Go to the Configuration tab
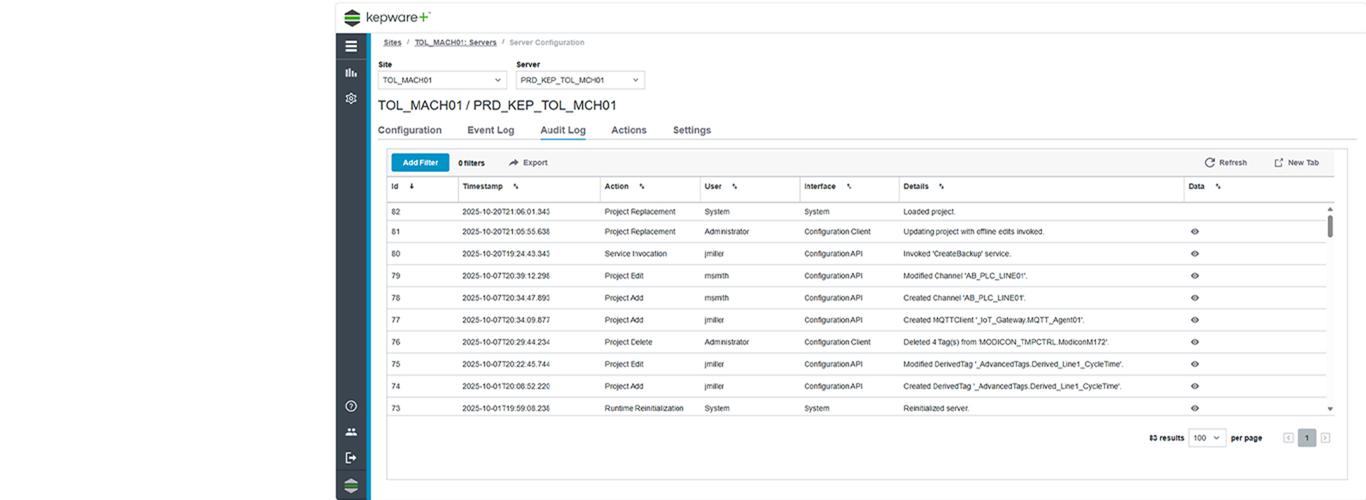The height and width of the screenshot is (500, 1366). 409,130
